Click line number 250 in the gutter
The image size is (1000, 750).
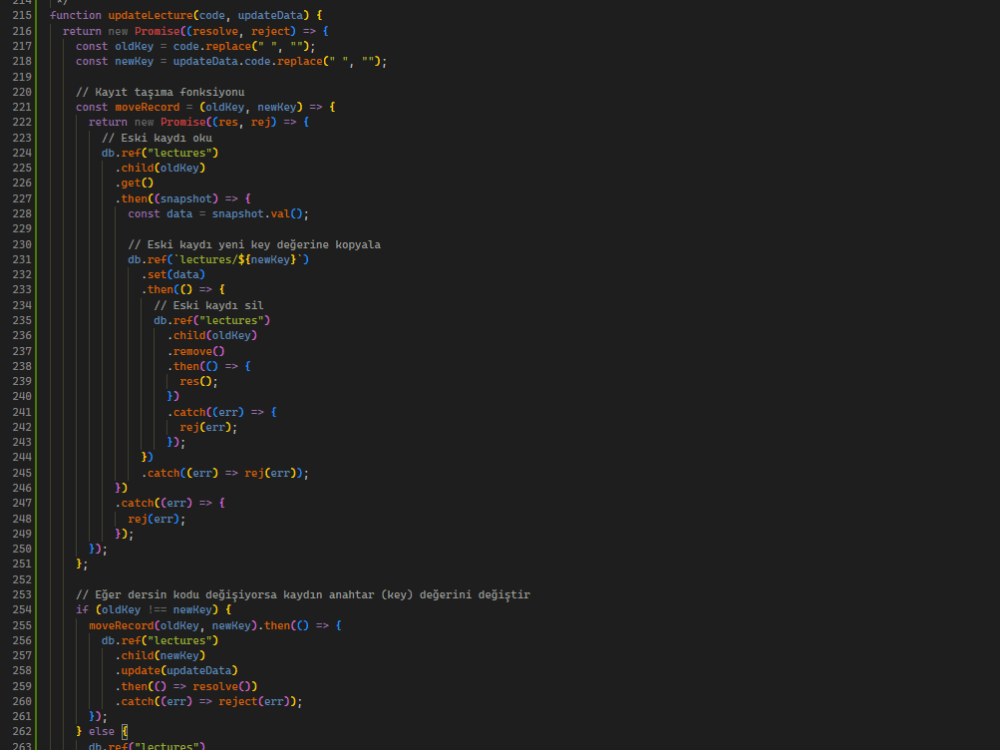(x=22, y=549)
